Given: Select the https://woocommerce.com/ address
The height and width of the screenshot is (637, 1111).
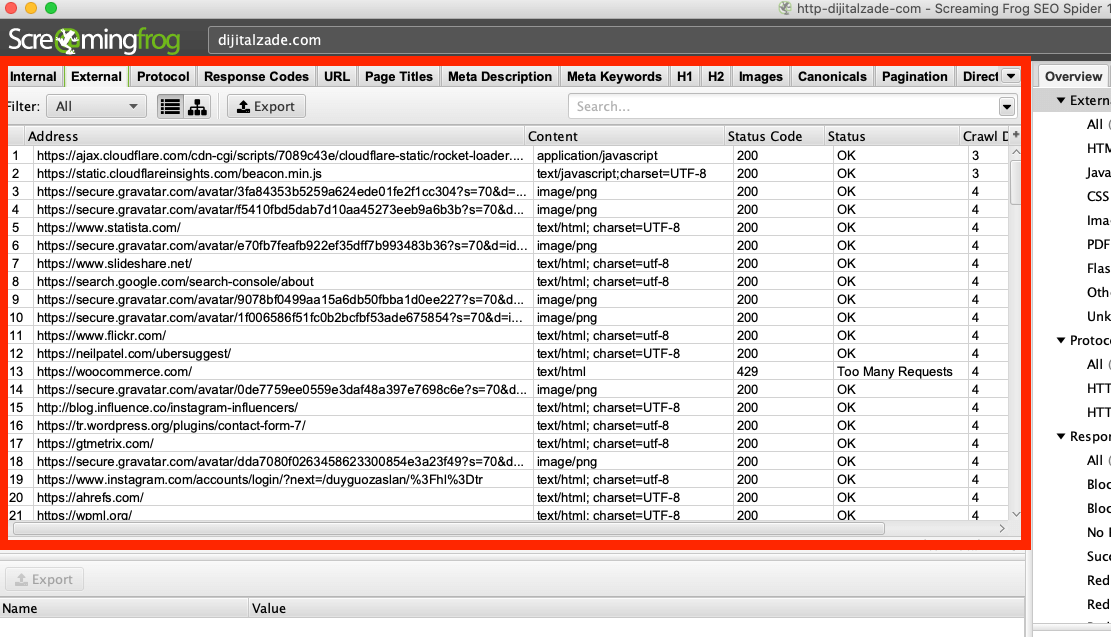Looking at the screenshot, I should click(114, 371).
